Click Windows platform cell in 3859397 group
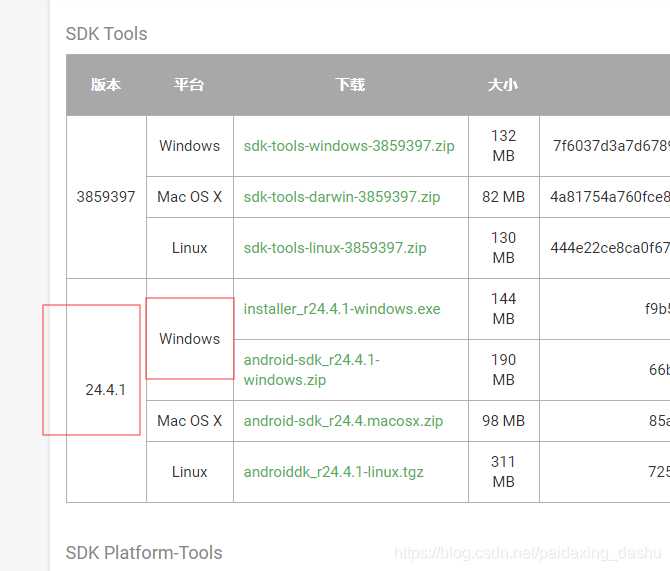 (x=190, y=146)
